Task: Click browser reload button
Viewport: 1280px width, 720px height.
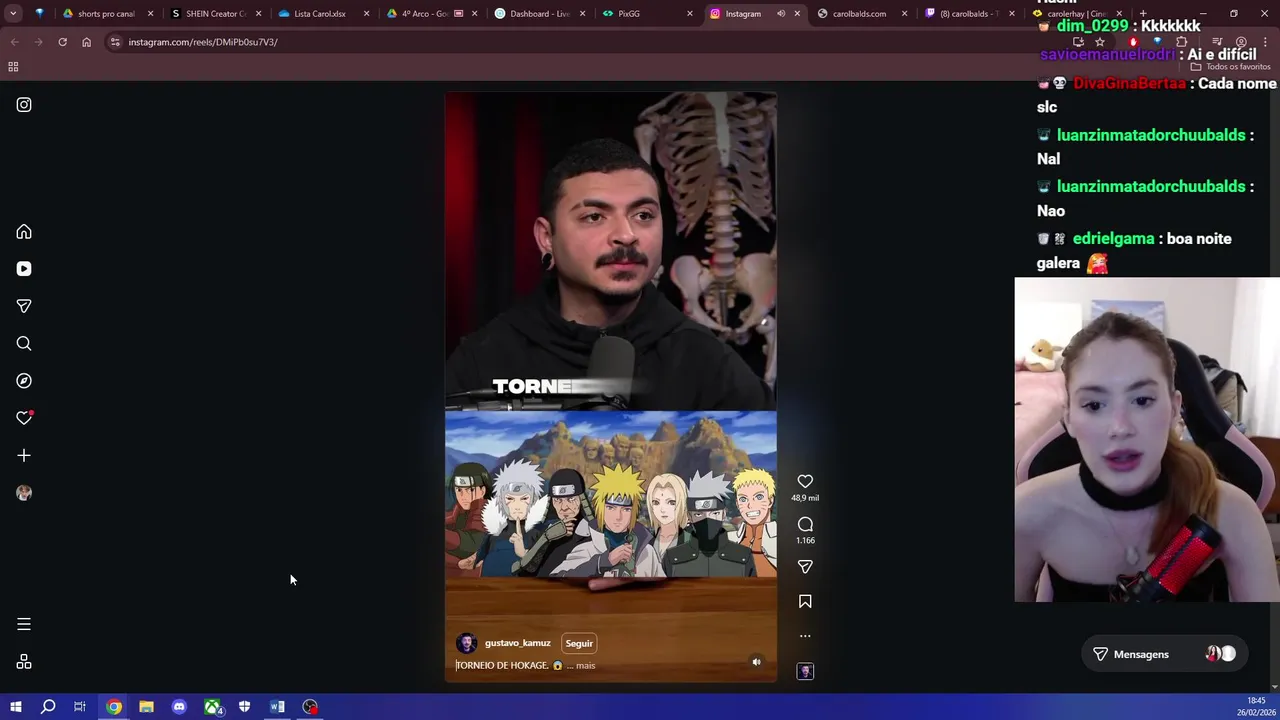Action: 62,42
